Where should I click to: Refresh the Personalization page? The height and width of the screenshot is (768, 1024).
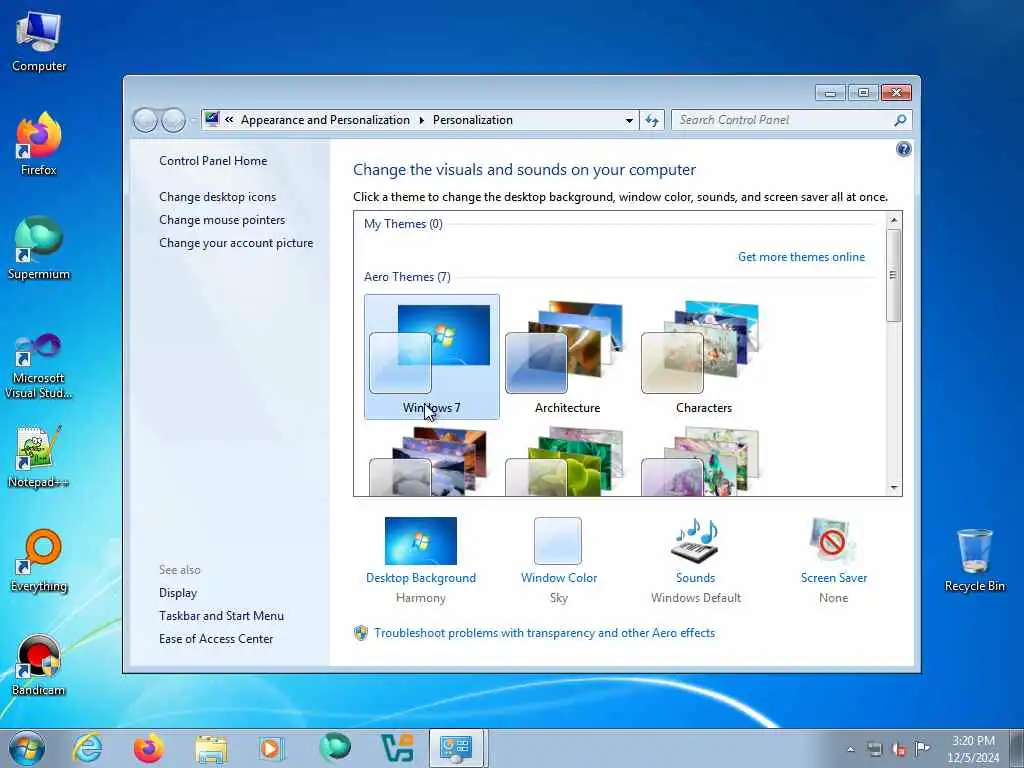(x=652, y=120)
